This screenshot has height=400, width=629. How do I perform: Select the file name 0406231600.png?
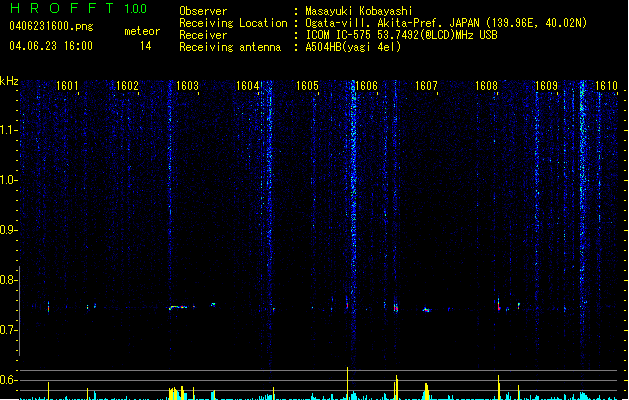51,26
